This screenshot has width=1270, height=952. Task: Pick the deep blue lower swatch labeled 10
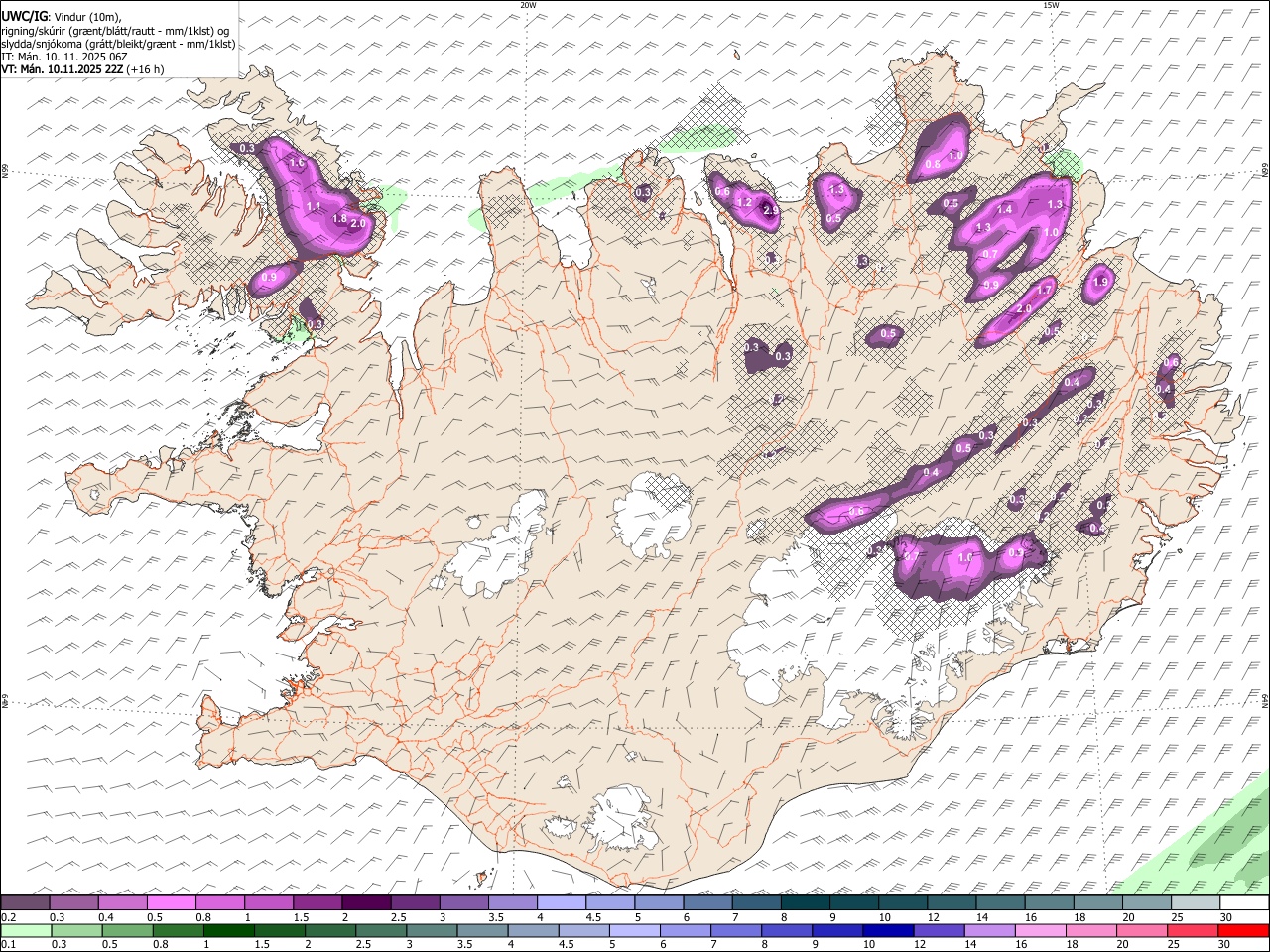pos(888,930)
